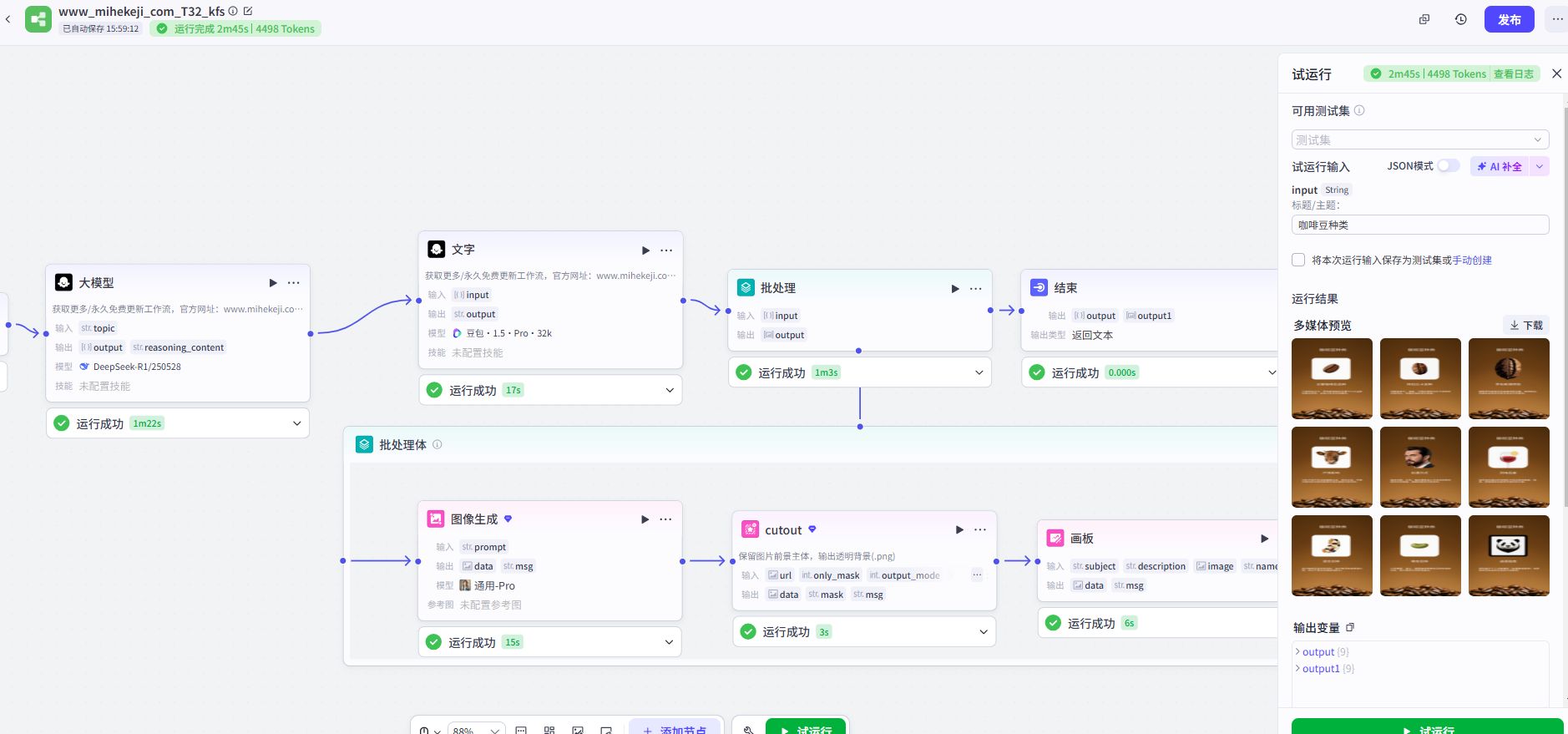Expand the 图像生成 run success panel
This screenshot has height=734, width=1568.
click(669, 642)
